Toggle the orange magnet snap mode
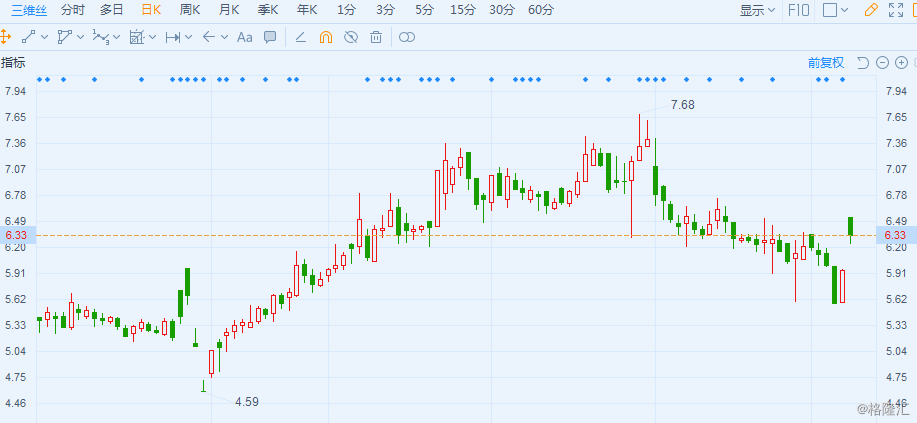Screen dimensions: 917x423 pyautogui.click(x=325, y=37)
